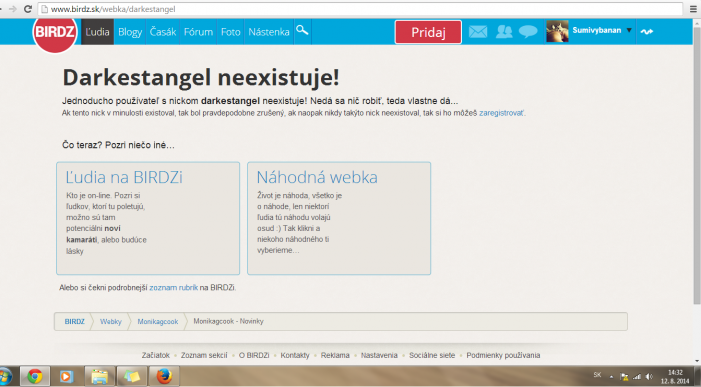The image size is (701, 387).
Task: Open the Kontakty footer link
Action: (x=295, y=355)
